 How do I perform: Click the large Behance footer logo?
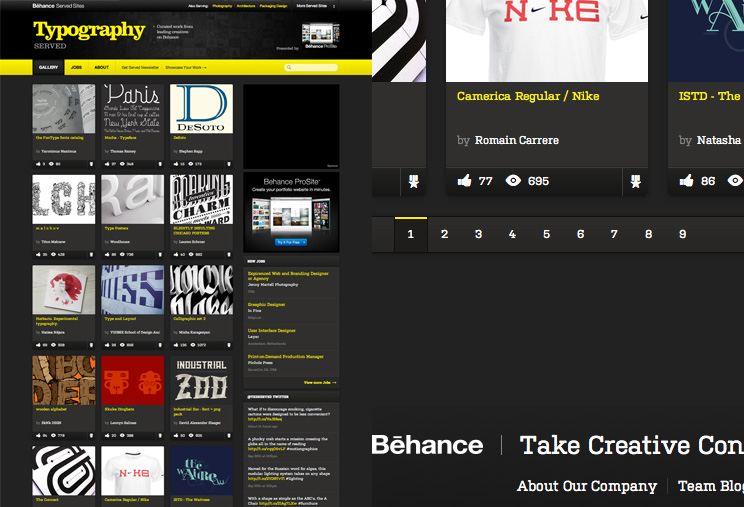(427, 445)
